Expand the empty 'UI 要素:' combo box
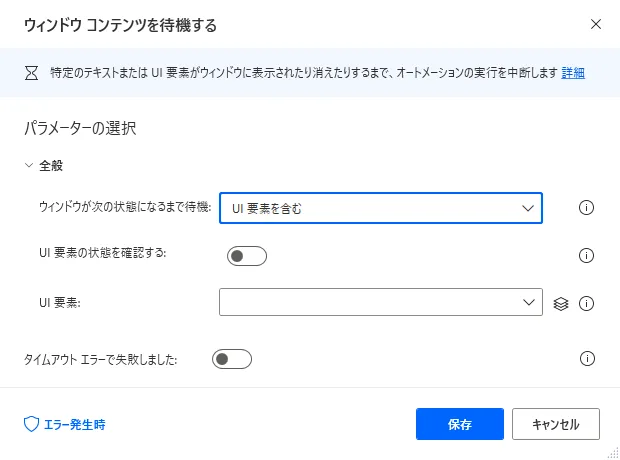Viewport: 620px width, 460px height. coord(380,302)
